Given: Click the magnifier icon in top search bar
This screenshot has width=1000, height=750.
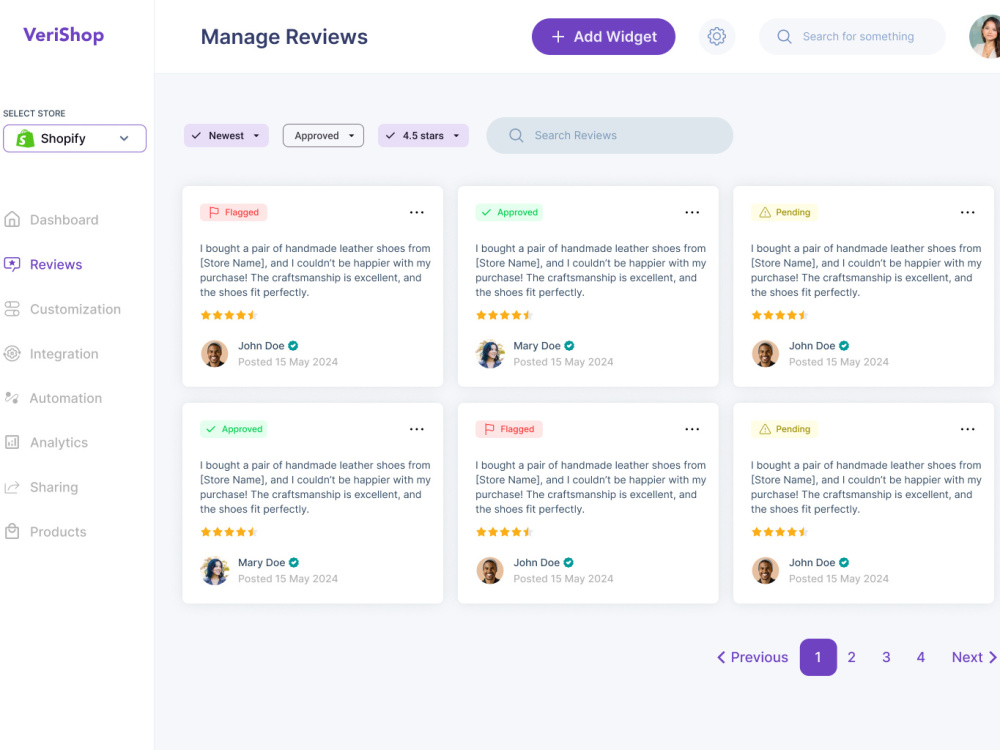Looking at the screenshot, I should click(784, 36).
